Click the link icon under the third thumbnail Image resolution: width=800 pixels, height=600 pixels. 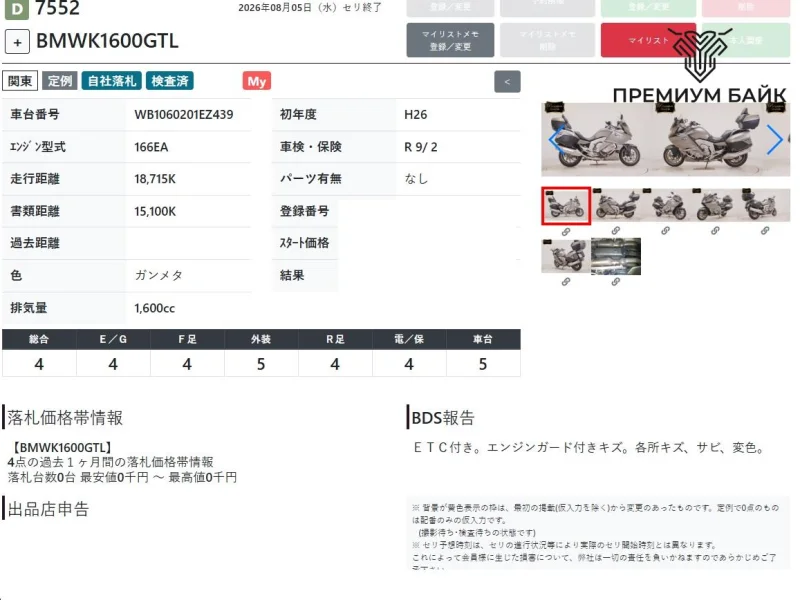point(665,231)
